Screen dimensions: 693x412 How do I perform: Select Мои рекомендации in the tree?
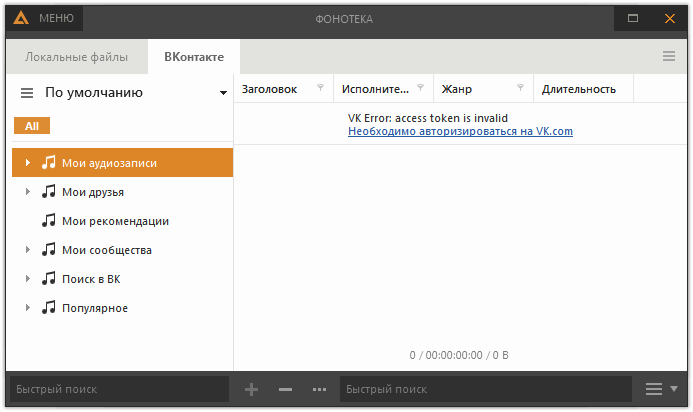coord(122,221)
